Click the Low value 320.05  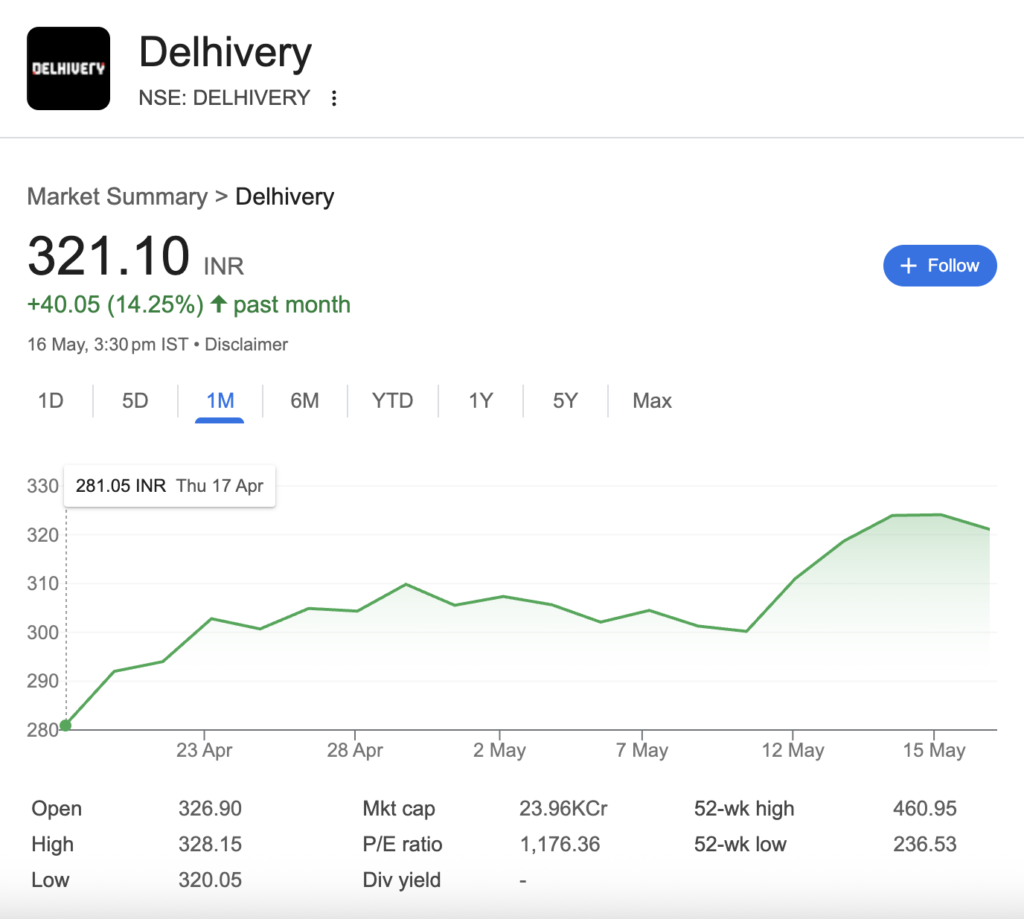click(x=210, y=880)
